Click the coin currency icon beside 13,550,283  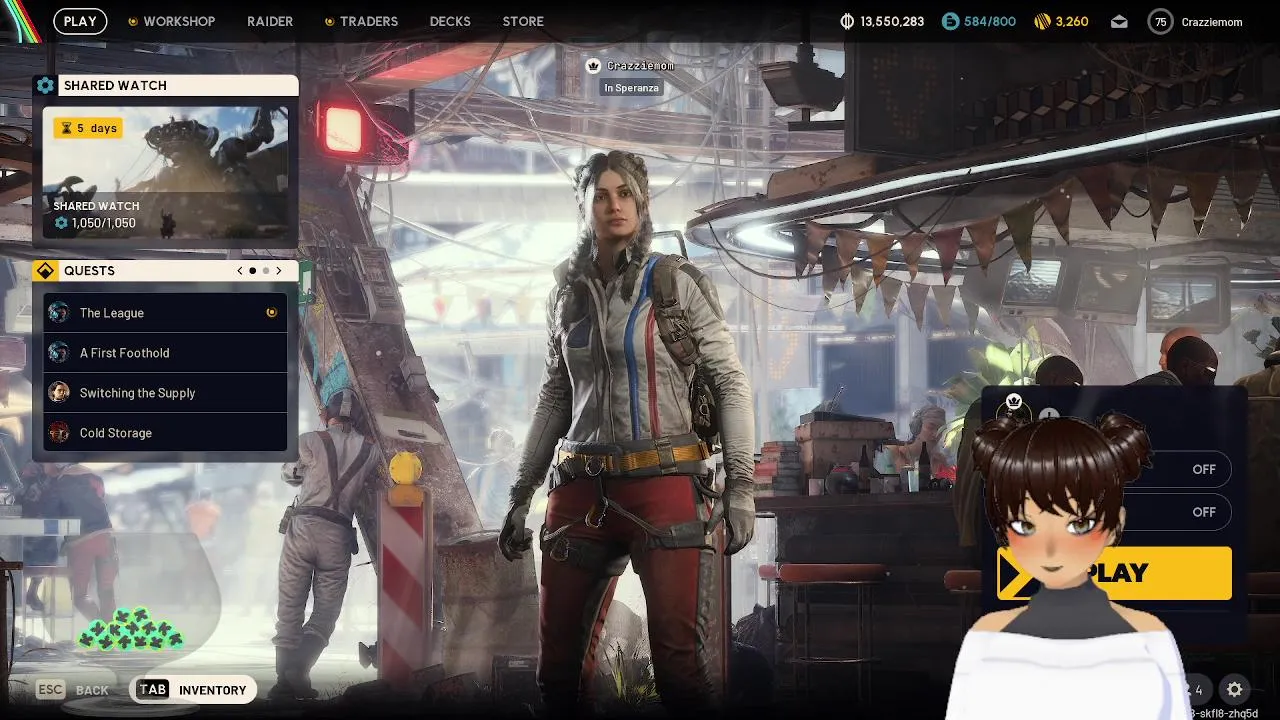(847, 21)
